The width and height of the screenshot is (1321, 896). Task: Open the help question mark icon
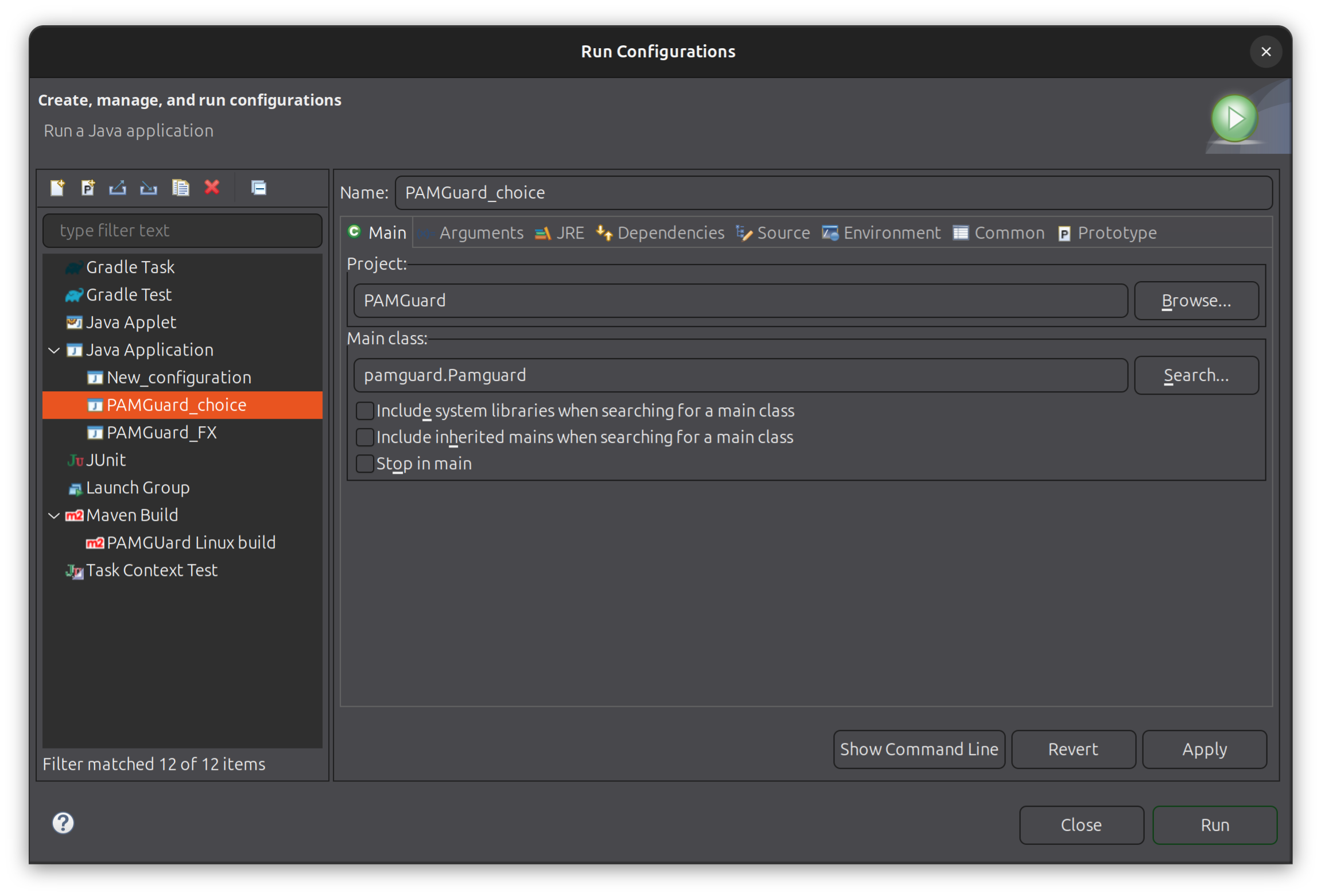pos(63,823)
